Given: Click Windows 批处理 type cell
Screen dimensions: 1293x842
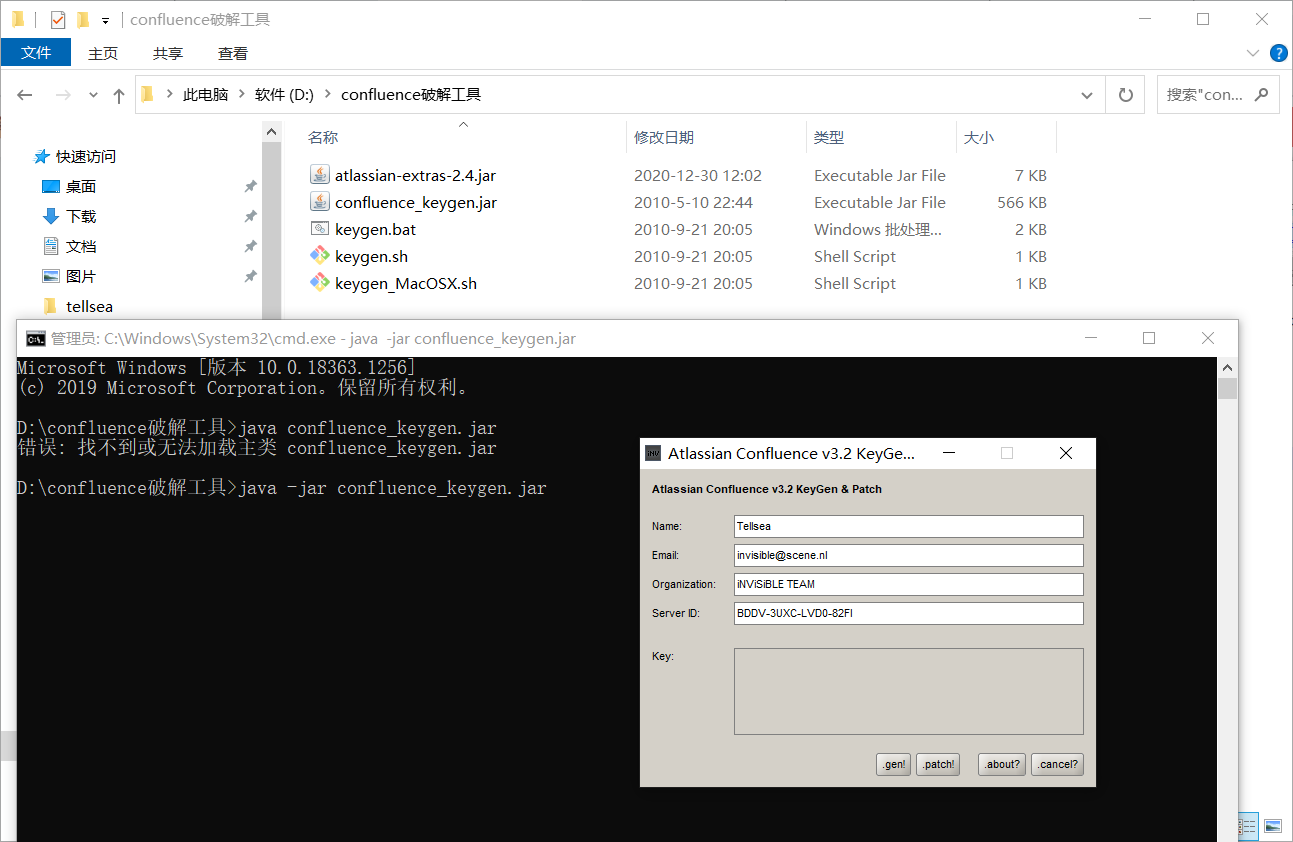Looking at the screenshot, I should pyautogui.click(x=878, y=229).
